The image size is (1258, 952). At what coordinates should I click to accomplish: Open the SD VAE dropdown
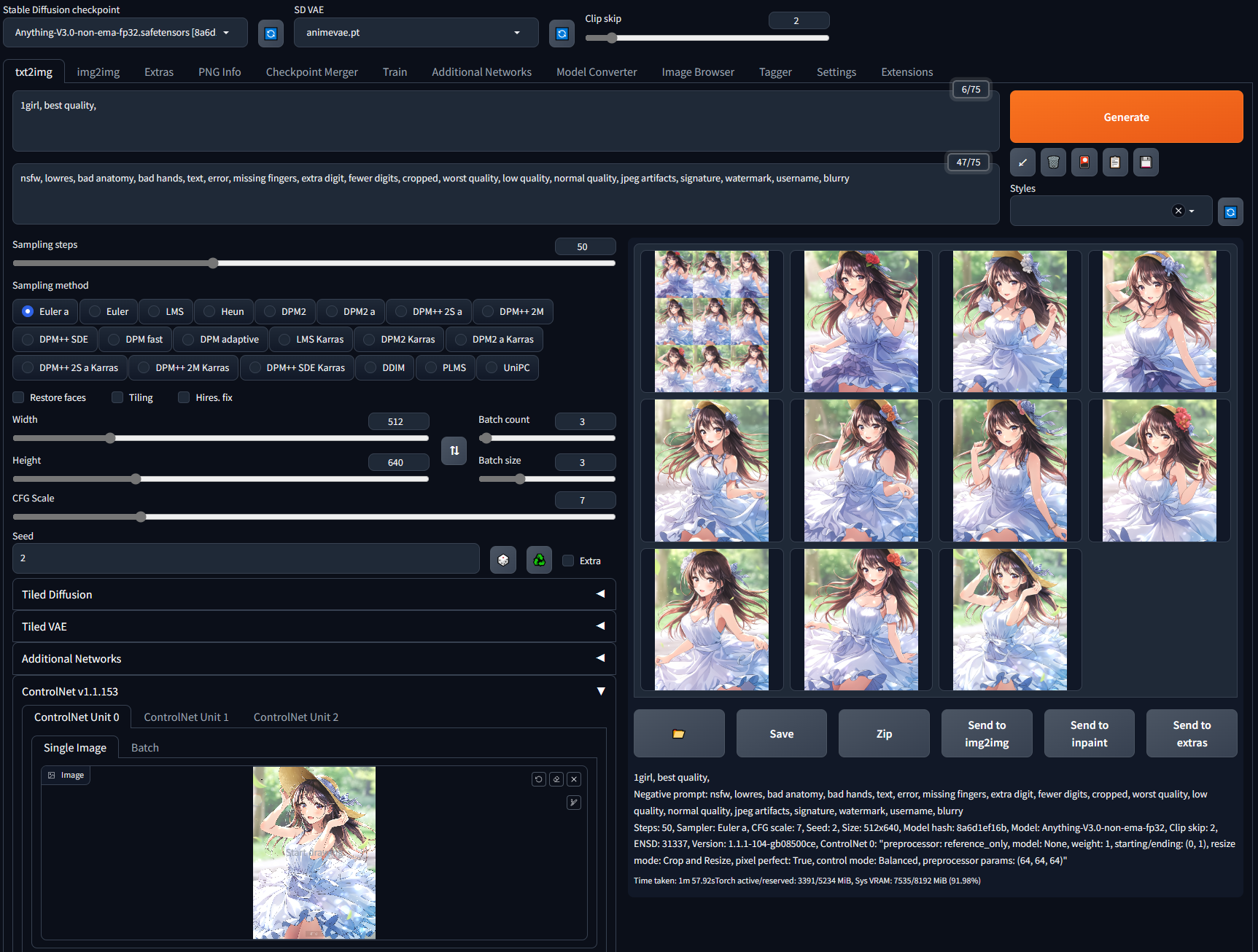[x=415, y=32]
